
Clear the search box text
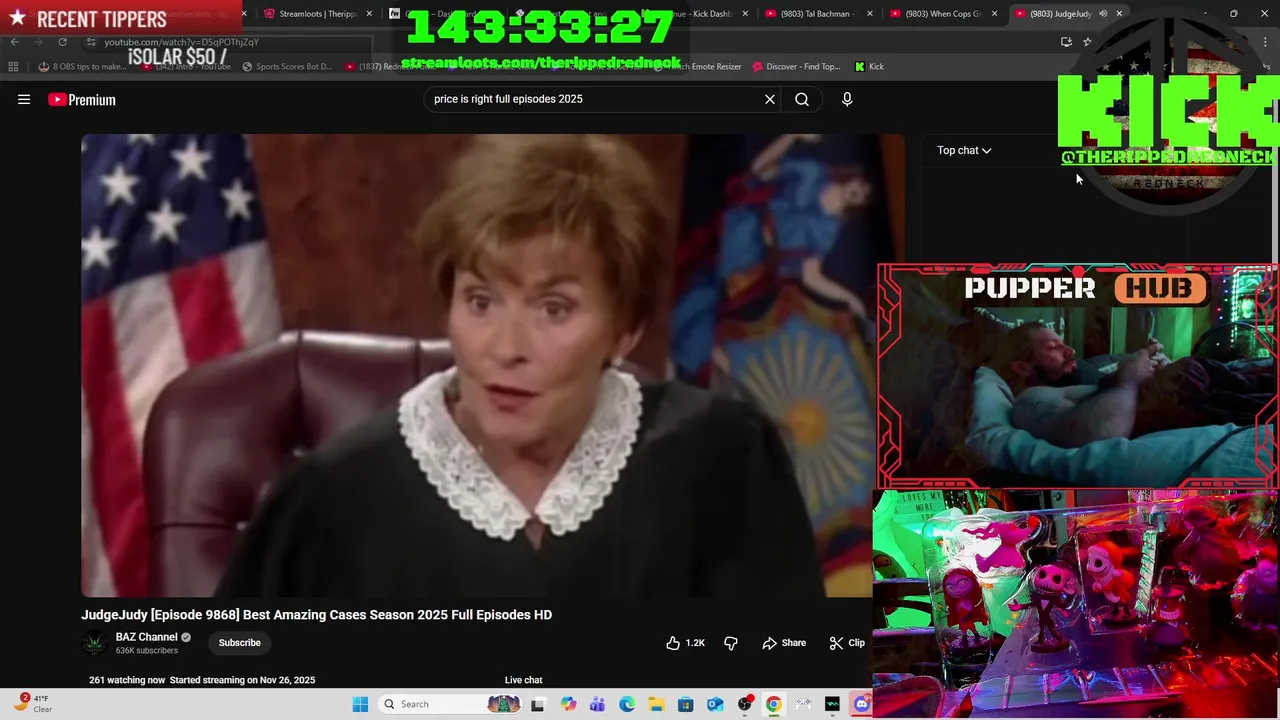point(770,99)
